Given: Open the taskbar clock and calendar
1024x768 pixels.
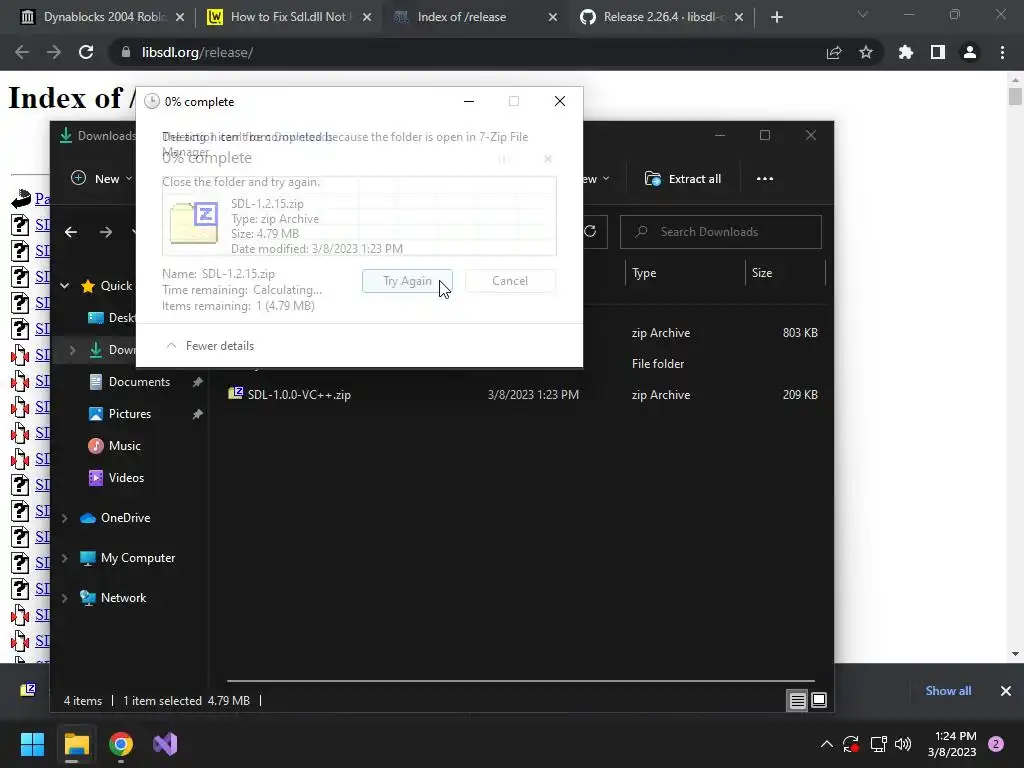Looking at the screenshot, I should (x=952, y=744).
